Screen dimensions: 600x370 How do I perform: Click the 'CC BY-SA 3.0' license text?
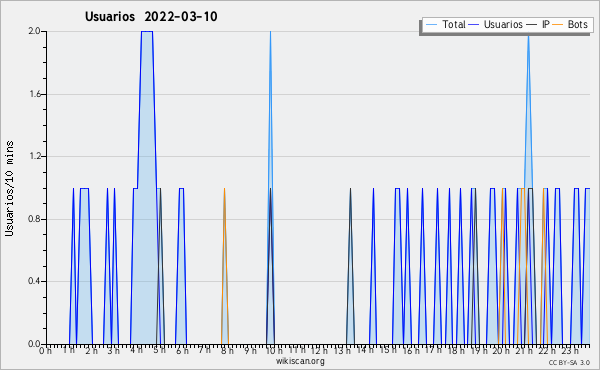click(569, 362)
